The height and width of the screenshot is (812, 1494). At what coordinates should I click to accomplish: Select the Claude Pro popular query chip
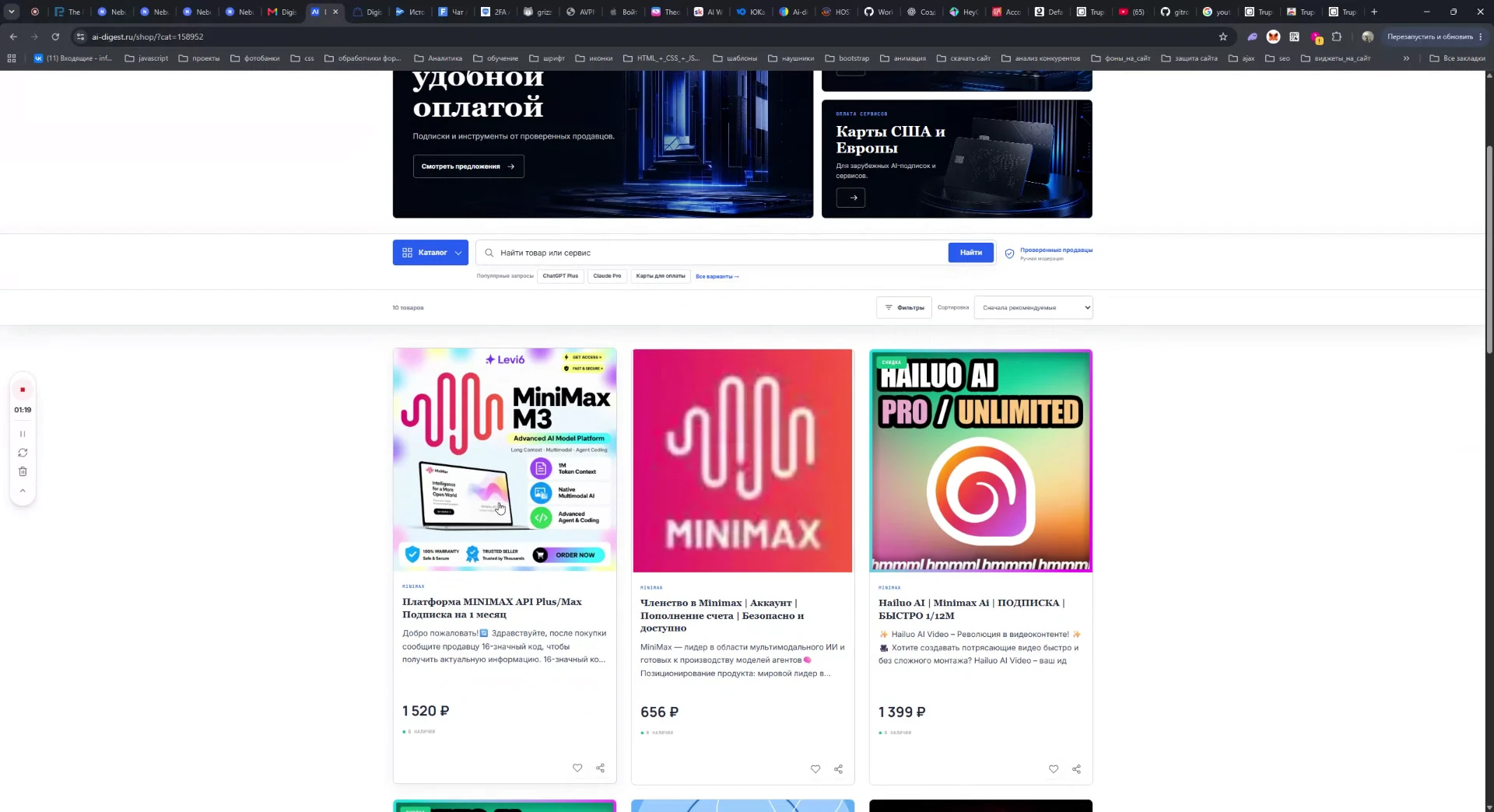click(607, 276)
